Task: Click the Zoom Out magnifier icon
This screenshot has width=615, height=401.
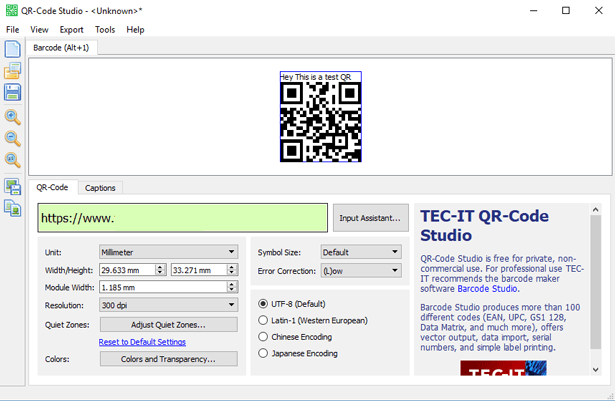Action: tap(12, 138)
